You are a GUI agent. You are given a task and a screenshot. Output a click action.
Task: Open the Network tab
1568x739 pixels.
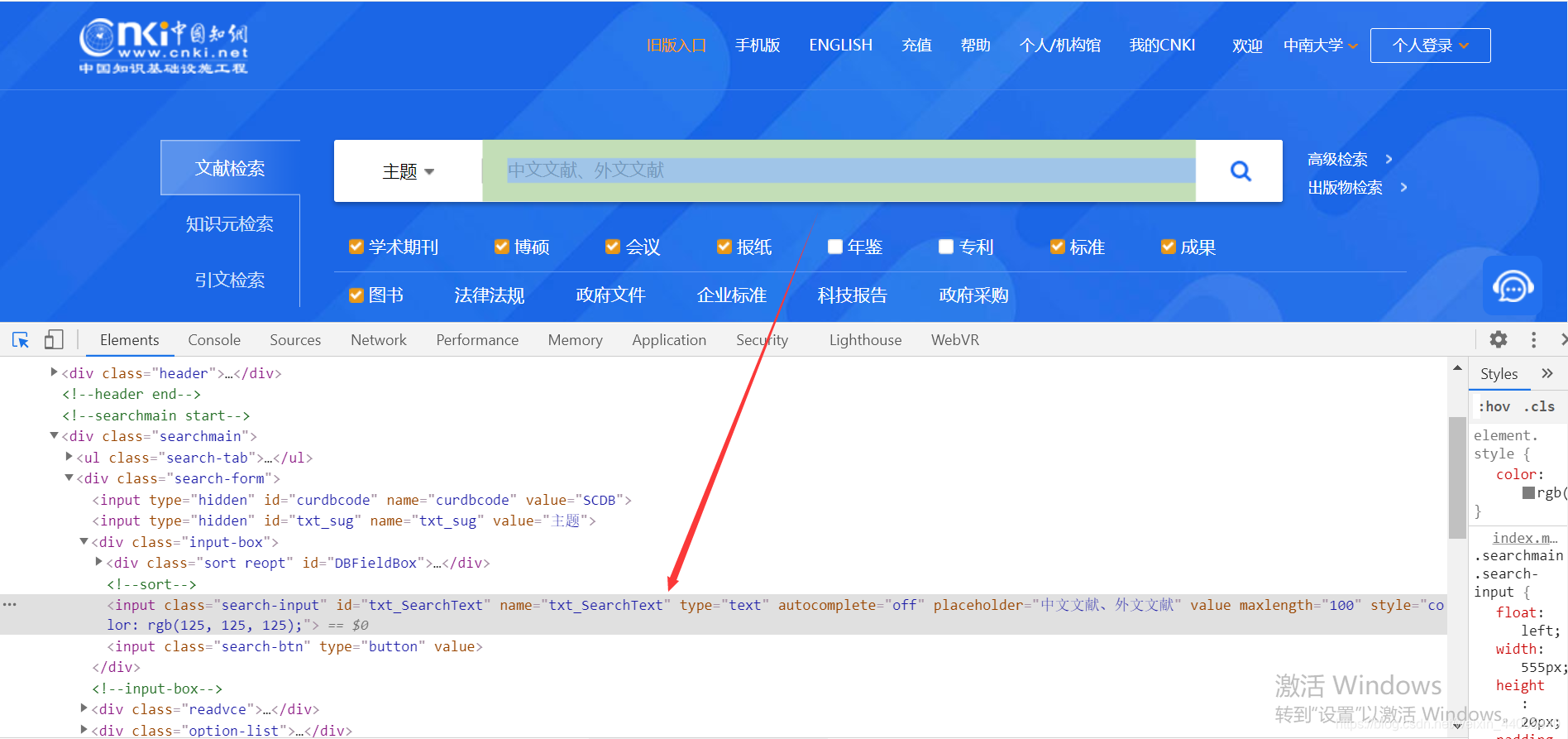(x=379, y=340)
